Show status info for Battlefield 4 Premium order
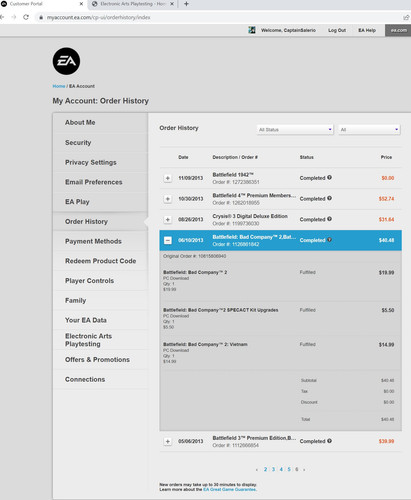This screenshot has width=411, height=500. coord(329,198)
